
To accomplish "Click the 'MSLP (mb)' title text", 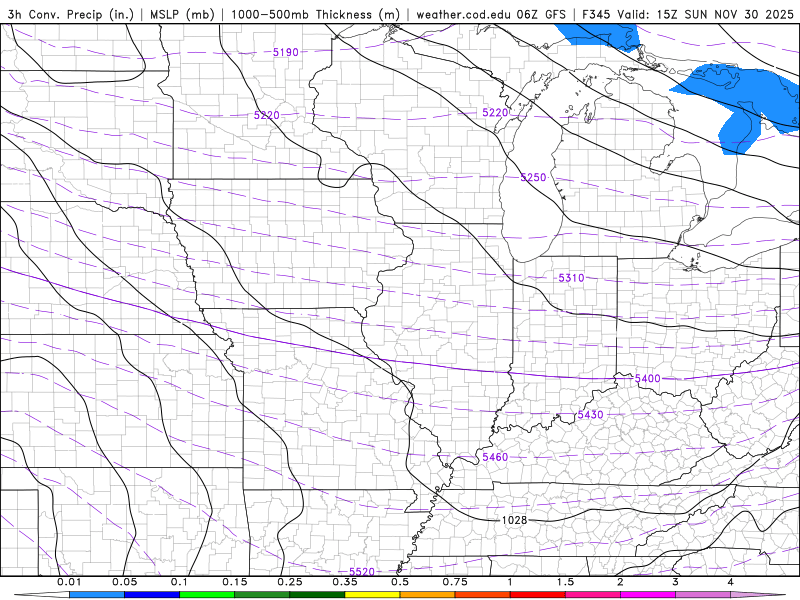I will (182, 14).
